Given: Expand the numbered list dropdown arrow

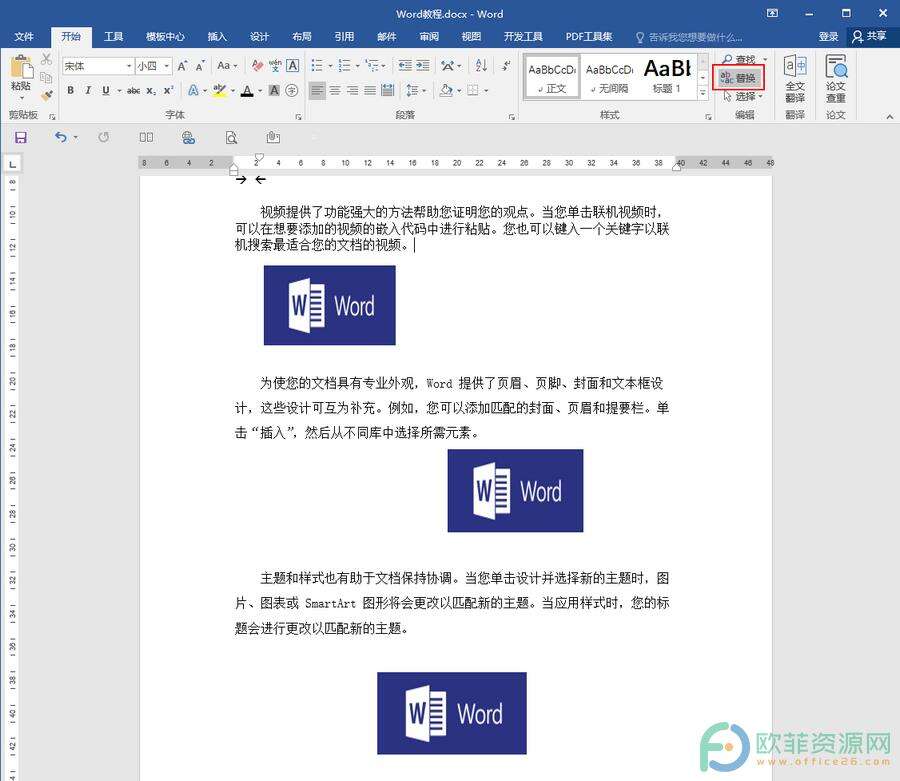Looking at the screenshot, I should point(357,66).
